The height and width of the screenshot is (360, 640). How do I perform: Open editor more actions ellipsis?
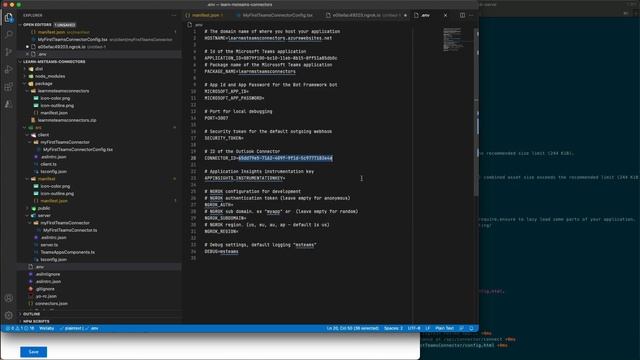pyautogui.click(x=471, y=15)
